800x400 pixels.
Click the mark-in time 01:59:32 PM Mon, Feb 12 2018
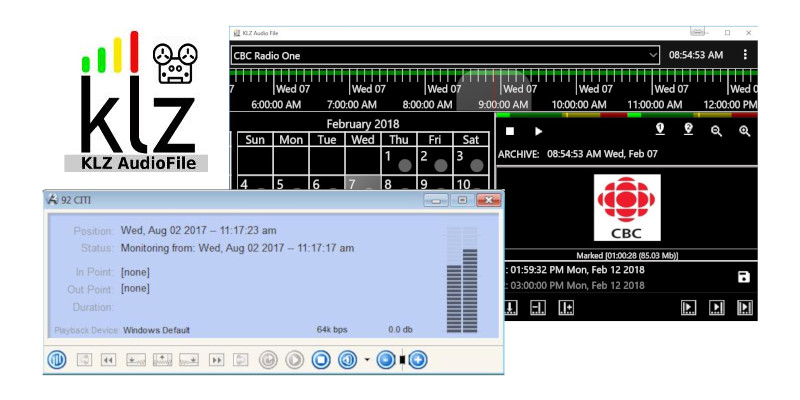(x=578, y=269)
